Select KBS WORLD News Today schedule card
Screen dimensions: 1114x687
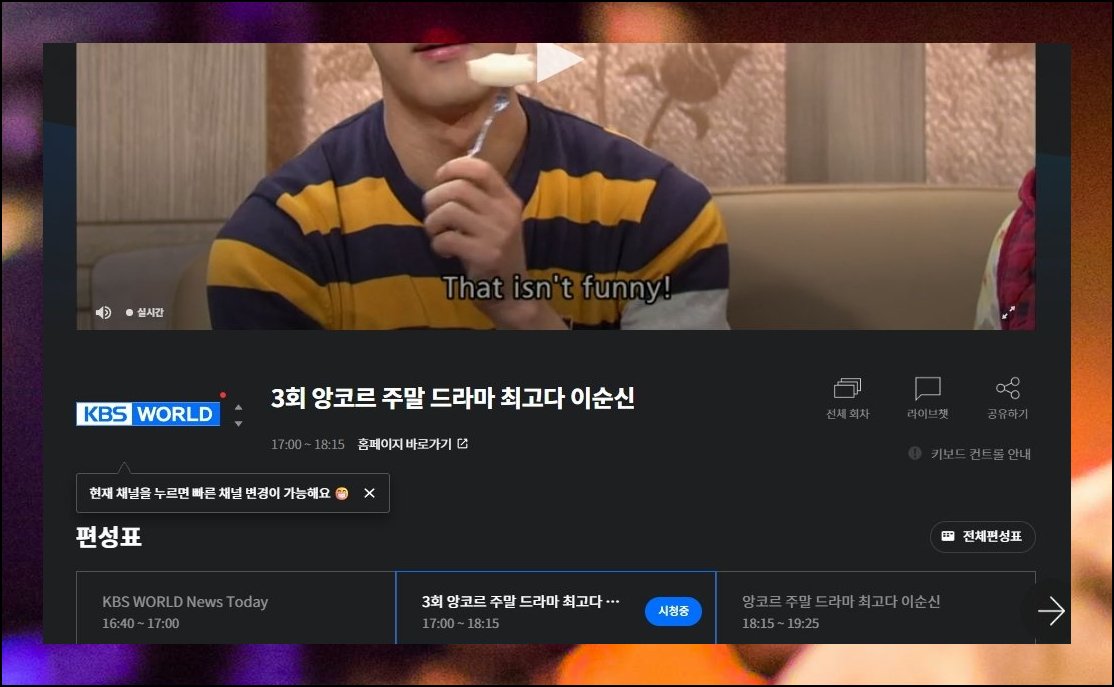click(x=236, y=608)
